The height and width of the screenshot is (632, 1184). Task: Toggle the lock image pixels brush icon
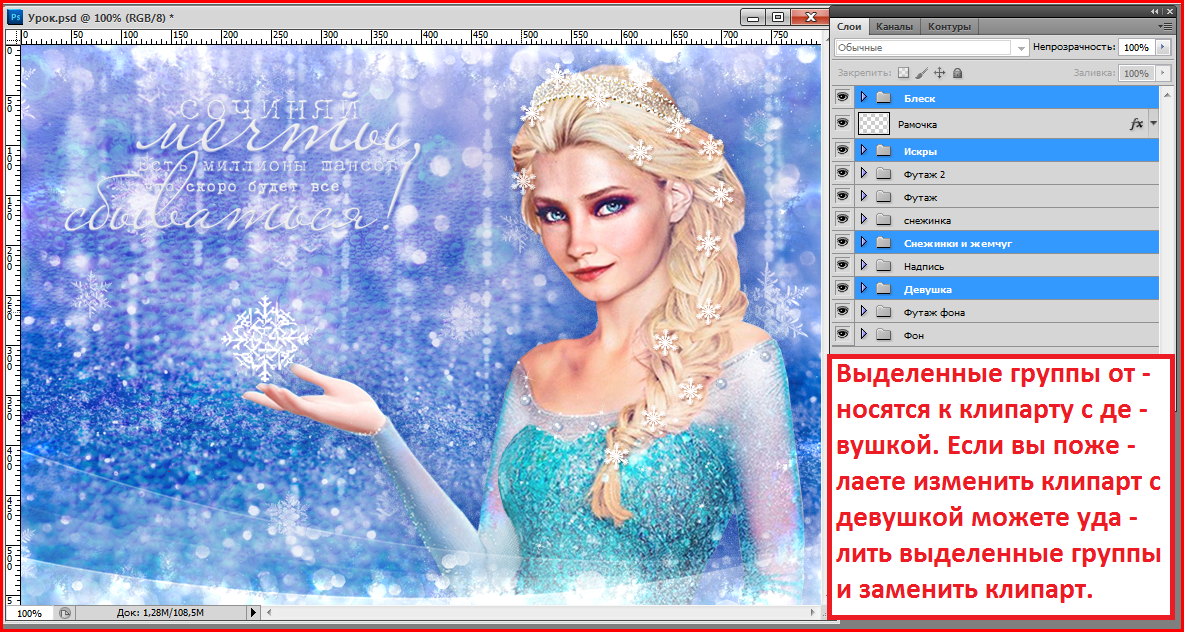coord(921,73)
